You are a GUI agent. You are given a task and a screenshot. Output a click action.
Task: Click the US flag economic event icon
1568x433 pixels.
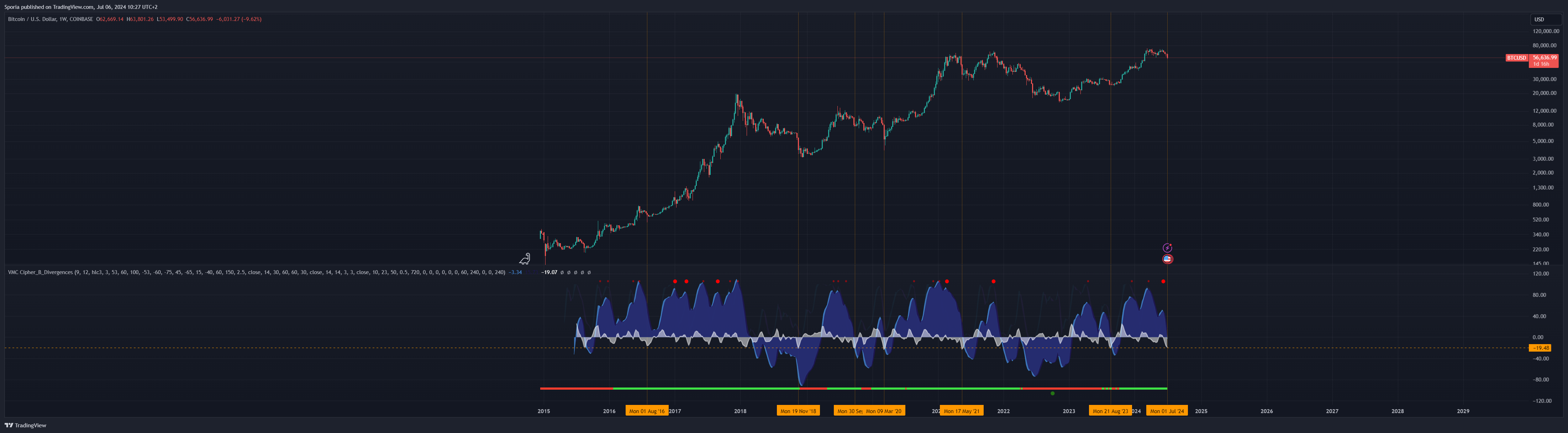[1167, 259]
